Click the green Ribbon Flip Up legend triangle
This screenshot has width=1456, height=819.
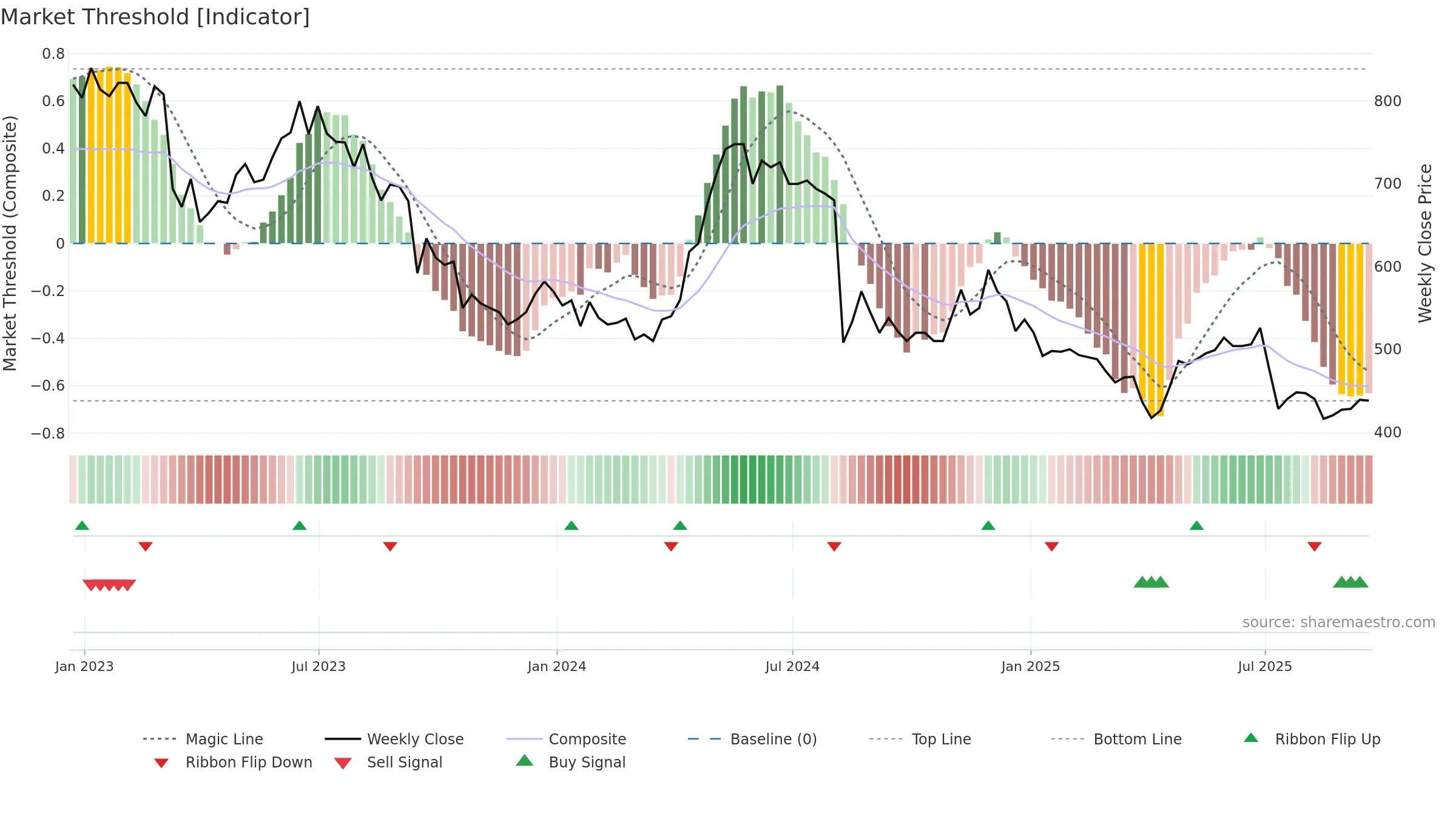tap(1251, 738)
